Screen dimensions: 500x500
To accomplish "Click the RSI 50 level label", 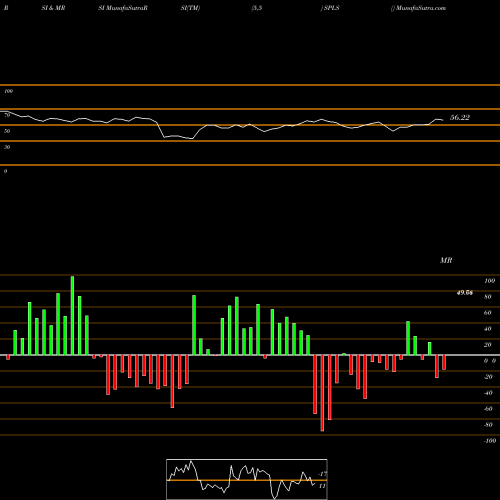I will tap(7, 131).
